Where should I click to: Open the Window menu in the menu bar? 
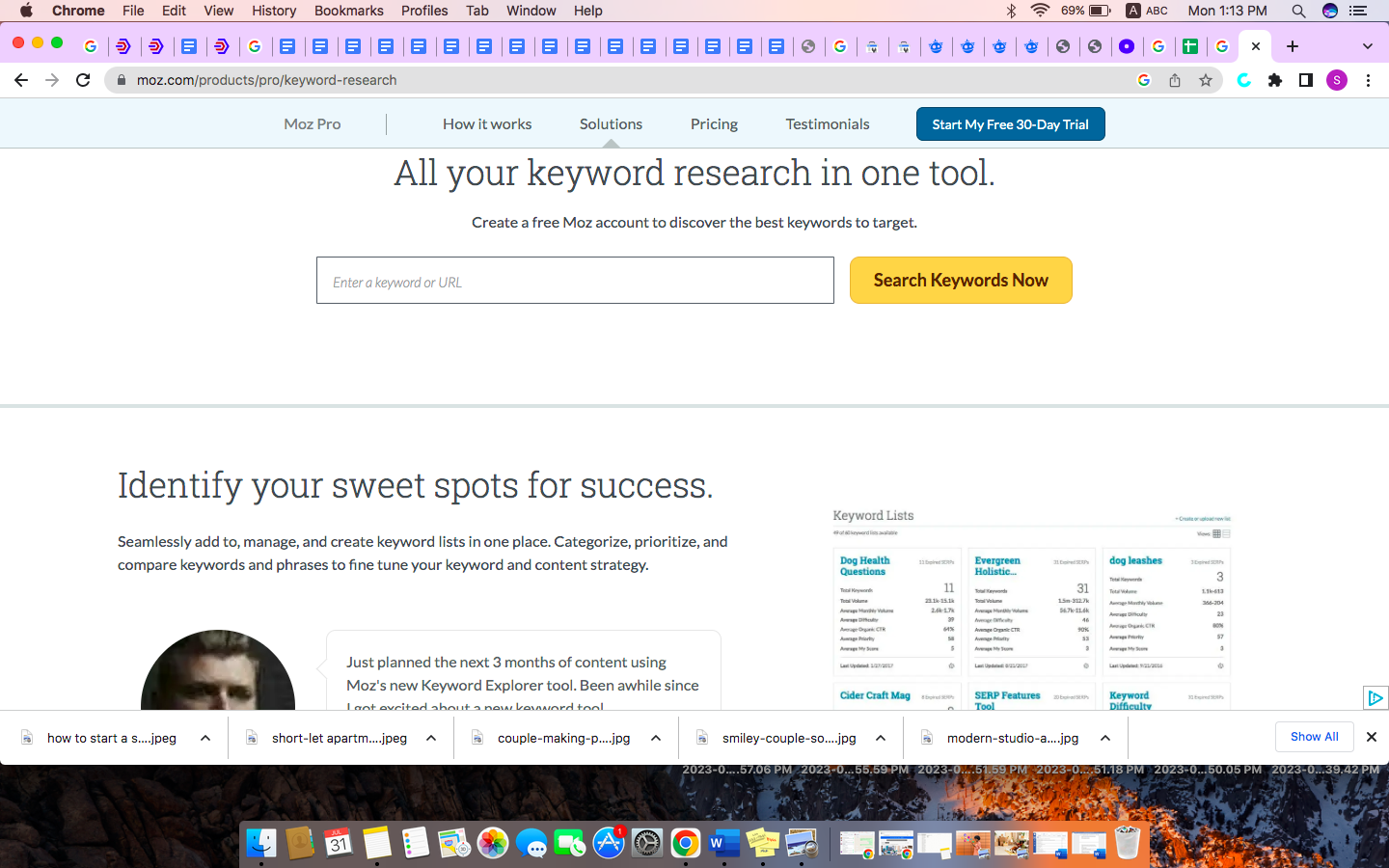click(x=531, y=11)
